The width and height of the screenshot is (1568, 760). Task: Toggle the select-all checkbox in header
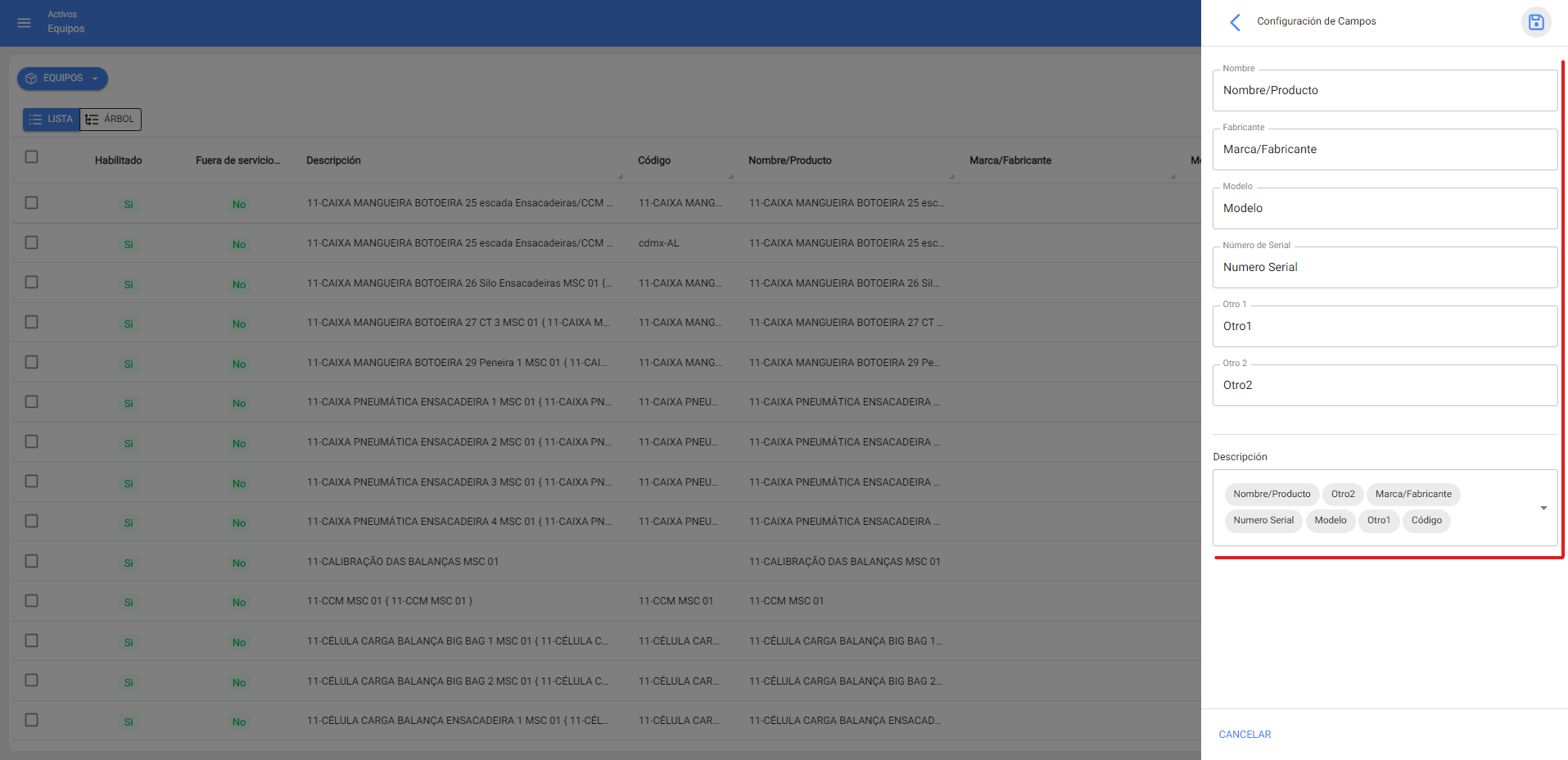(x=31, y=156)
